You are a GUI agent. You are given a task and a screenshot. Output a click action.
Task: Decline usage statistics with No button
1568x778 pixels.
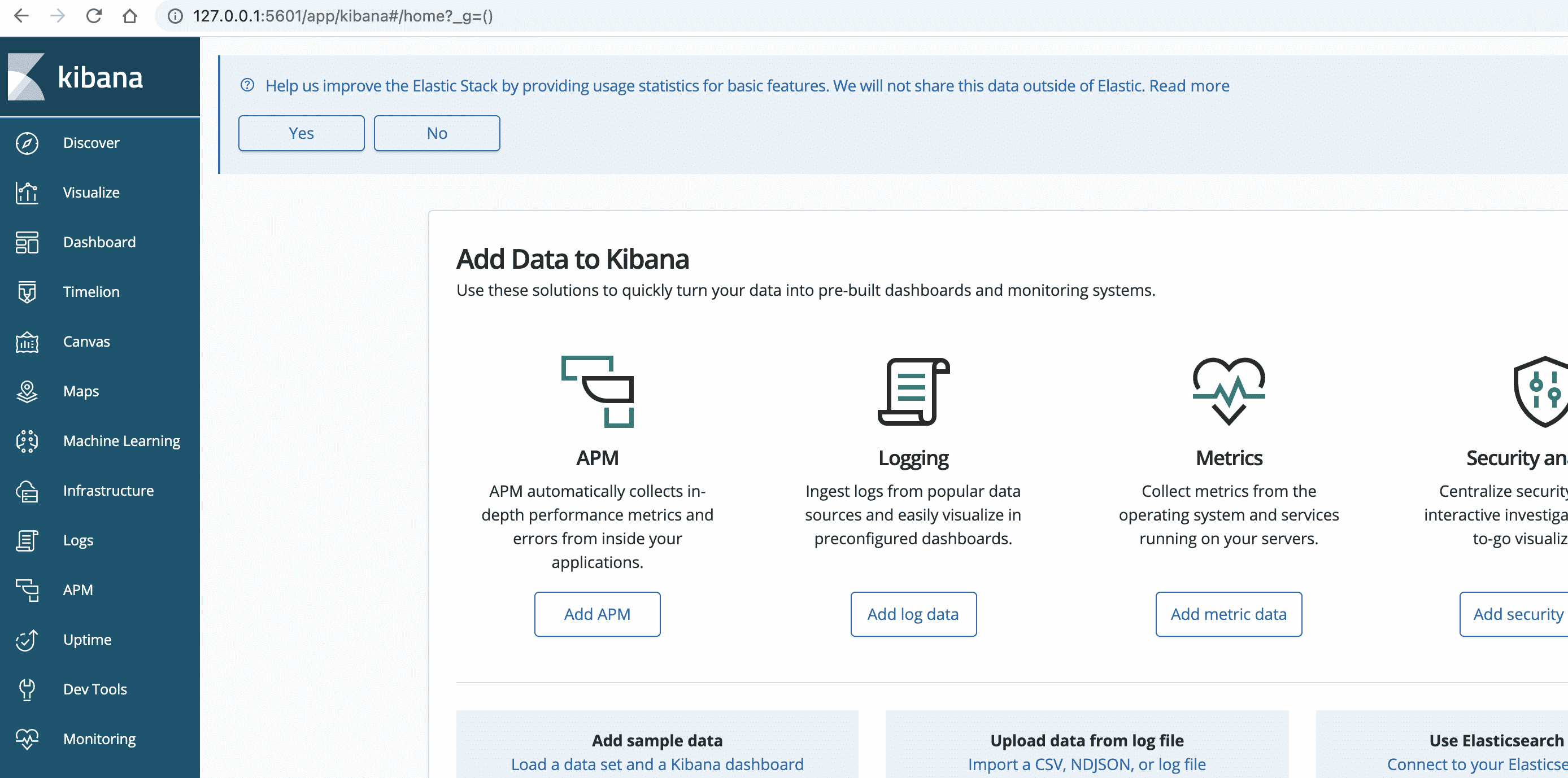(437, 133)
